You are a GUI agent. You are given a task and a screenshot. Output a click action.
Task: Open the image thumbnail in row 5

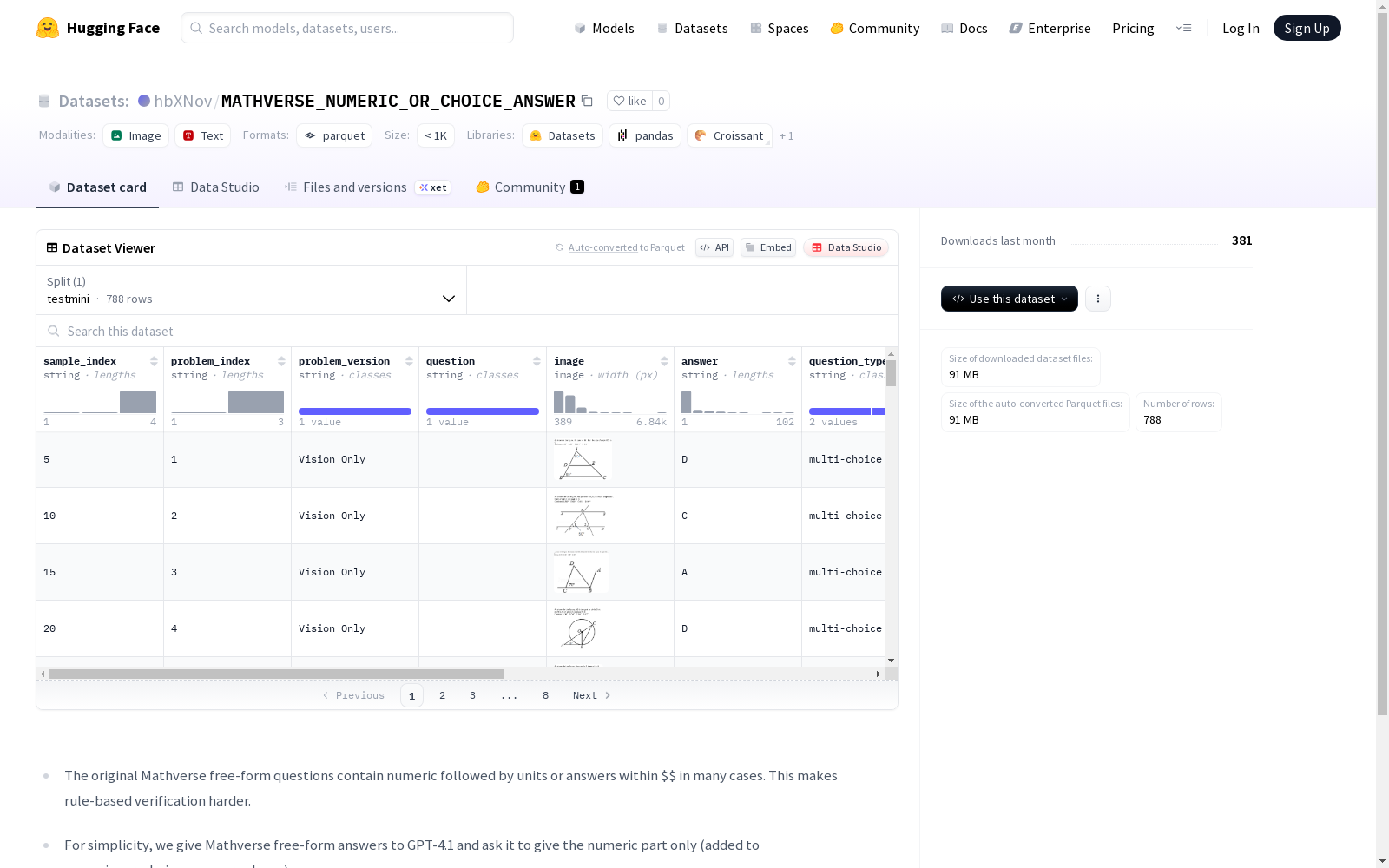point(583,459)
